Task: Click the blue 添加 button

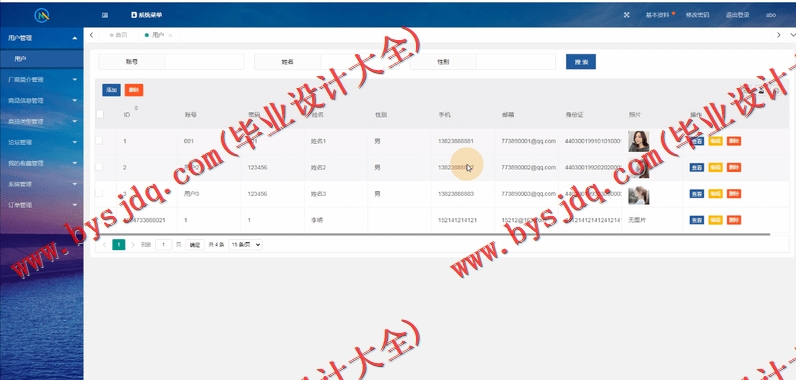Action: point(111,90)
